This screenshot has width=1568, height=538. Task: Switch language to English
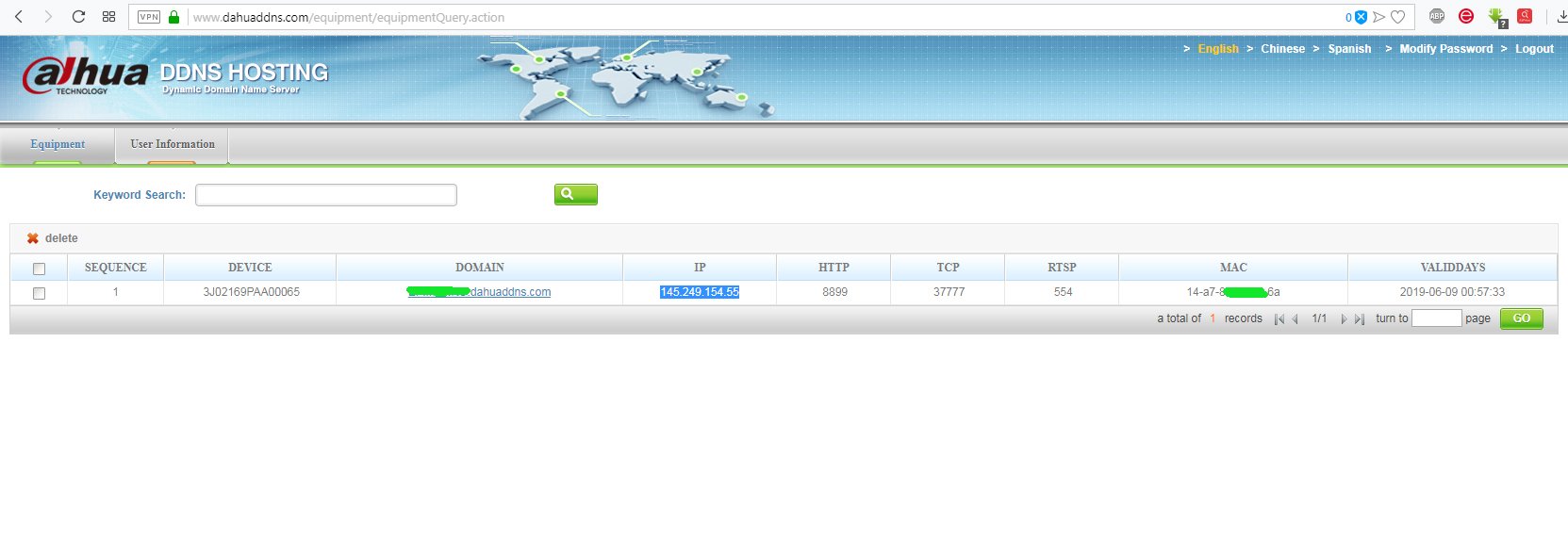1218,49
